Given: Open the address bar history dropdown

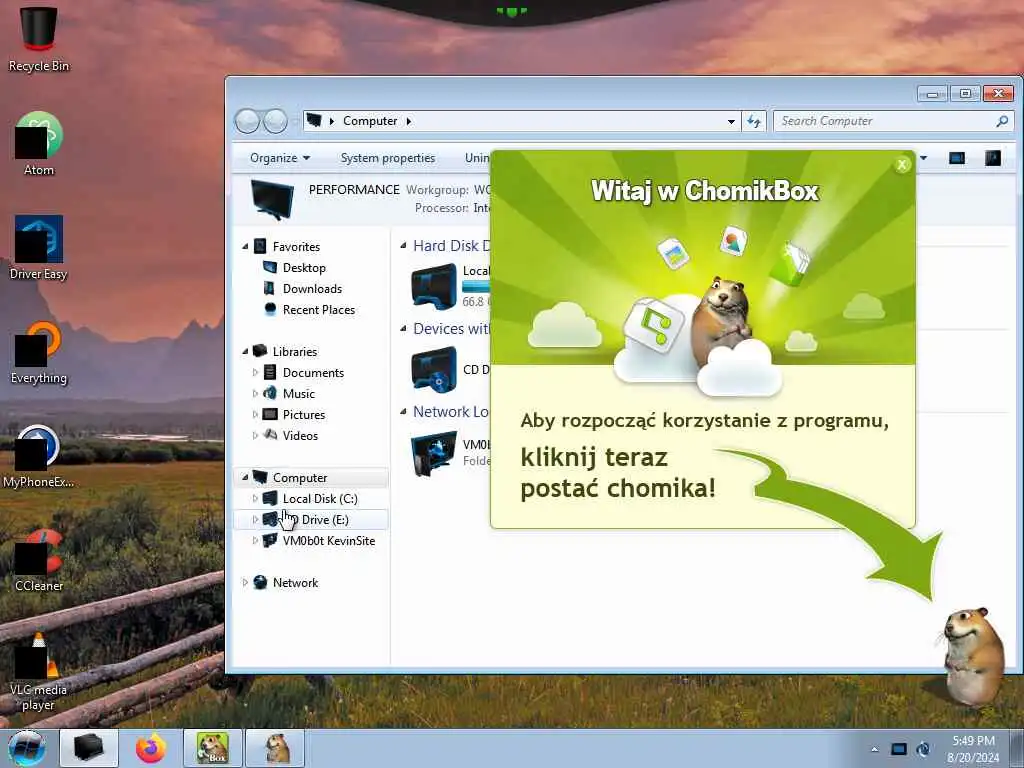Looking at the screenshot, I should point(731,121).
